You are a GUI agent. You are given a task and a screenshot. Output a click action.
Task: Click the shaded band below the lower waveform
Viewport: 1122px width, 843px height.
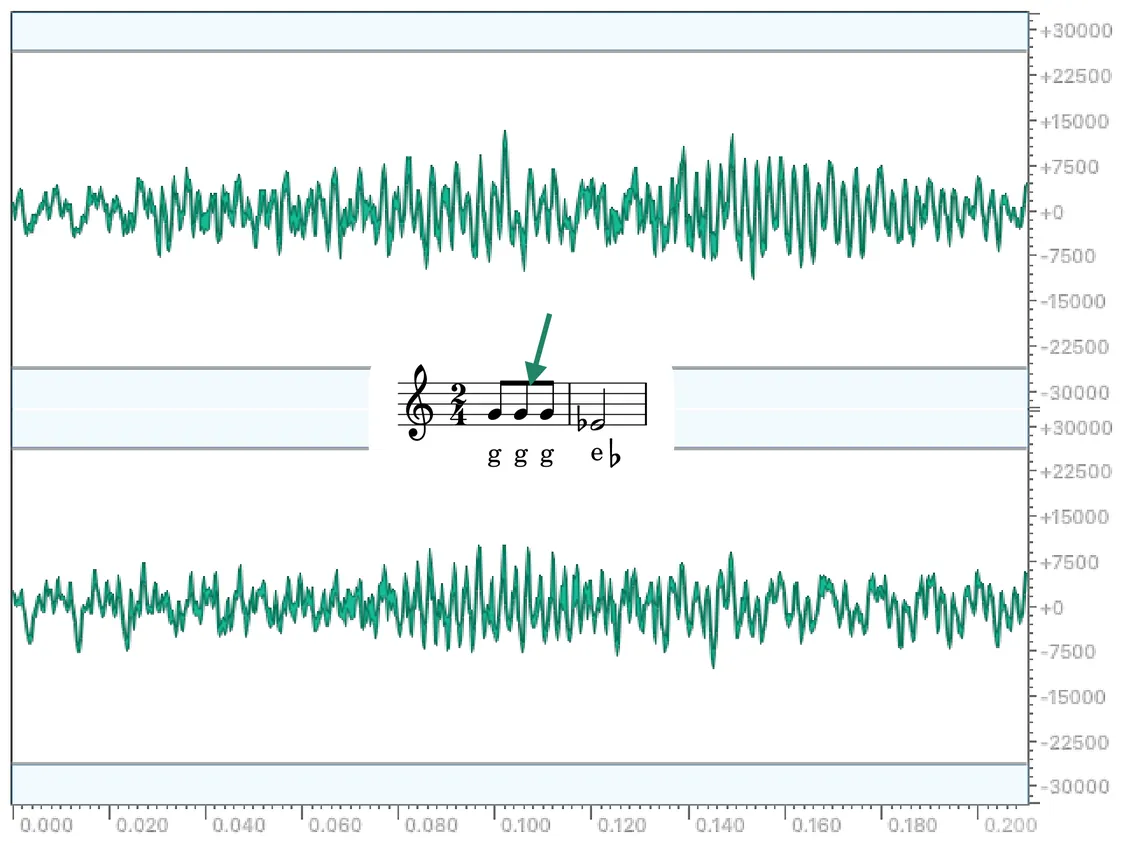(519, 784)
